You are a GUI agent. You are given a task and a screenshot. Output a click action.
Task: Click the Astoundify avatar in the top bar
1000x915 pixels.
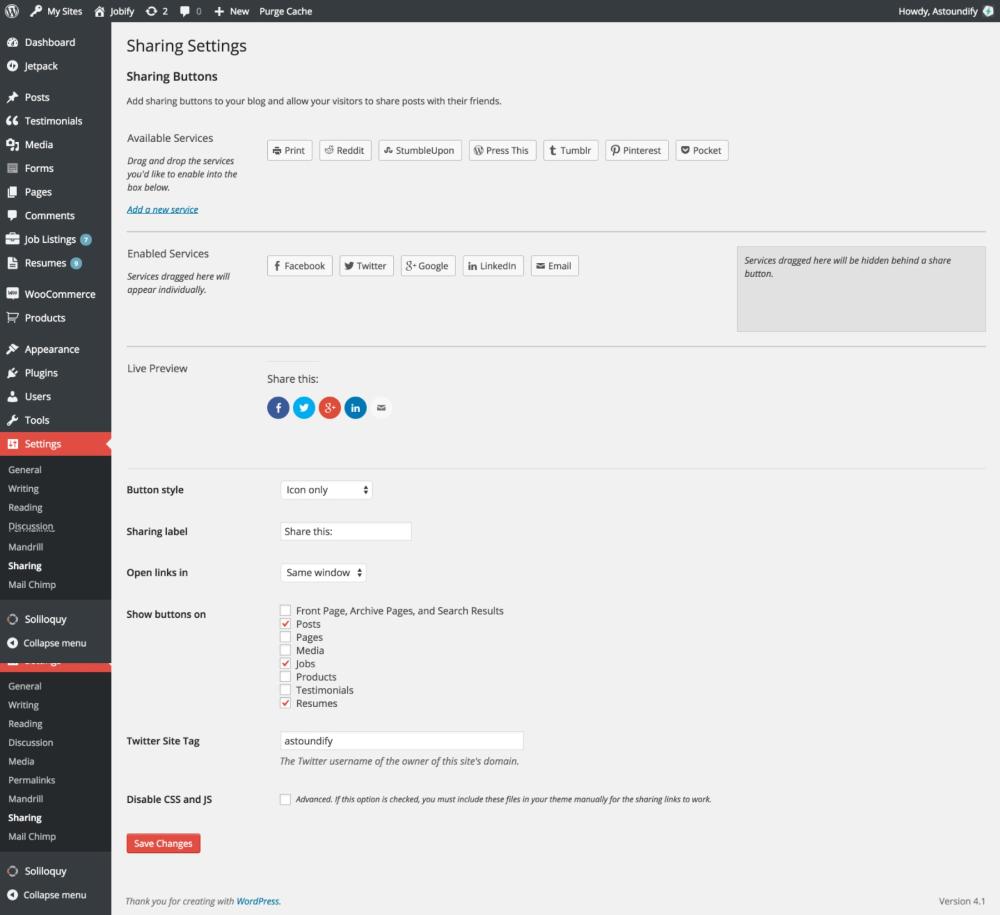[988, 11]
